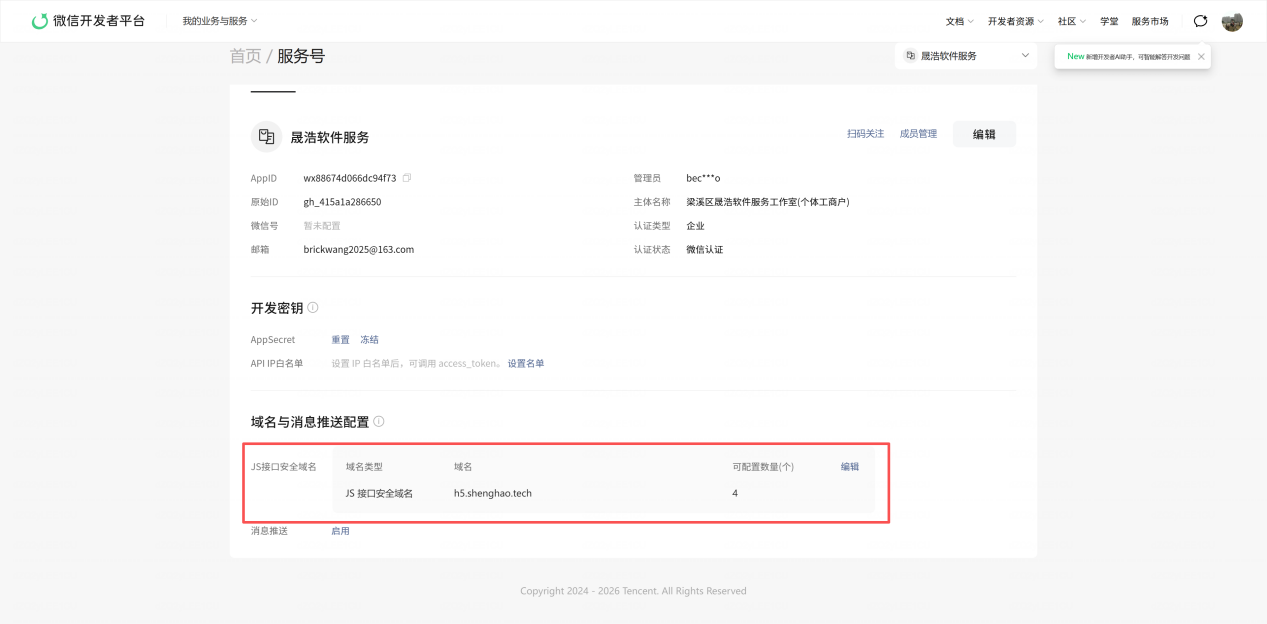1267x624 pixels.
Task: Open the 成员管理 link
Action: click(918, 134)
